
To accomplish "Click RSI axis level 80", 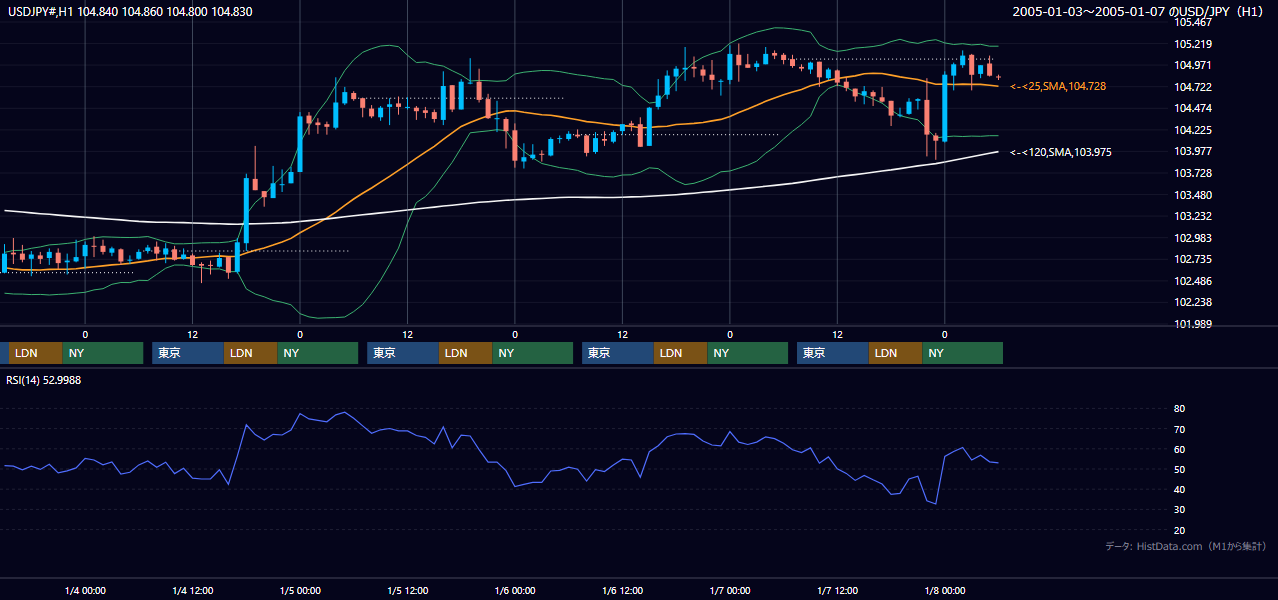I will point(1180,409).
